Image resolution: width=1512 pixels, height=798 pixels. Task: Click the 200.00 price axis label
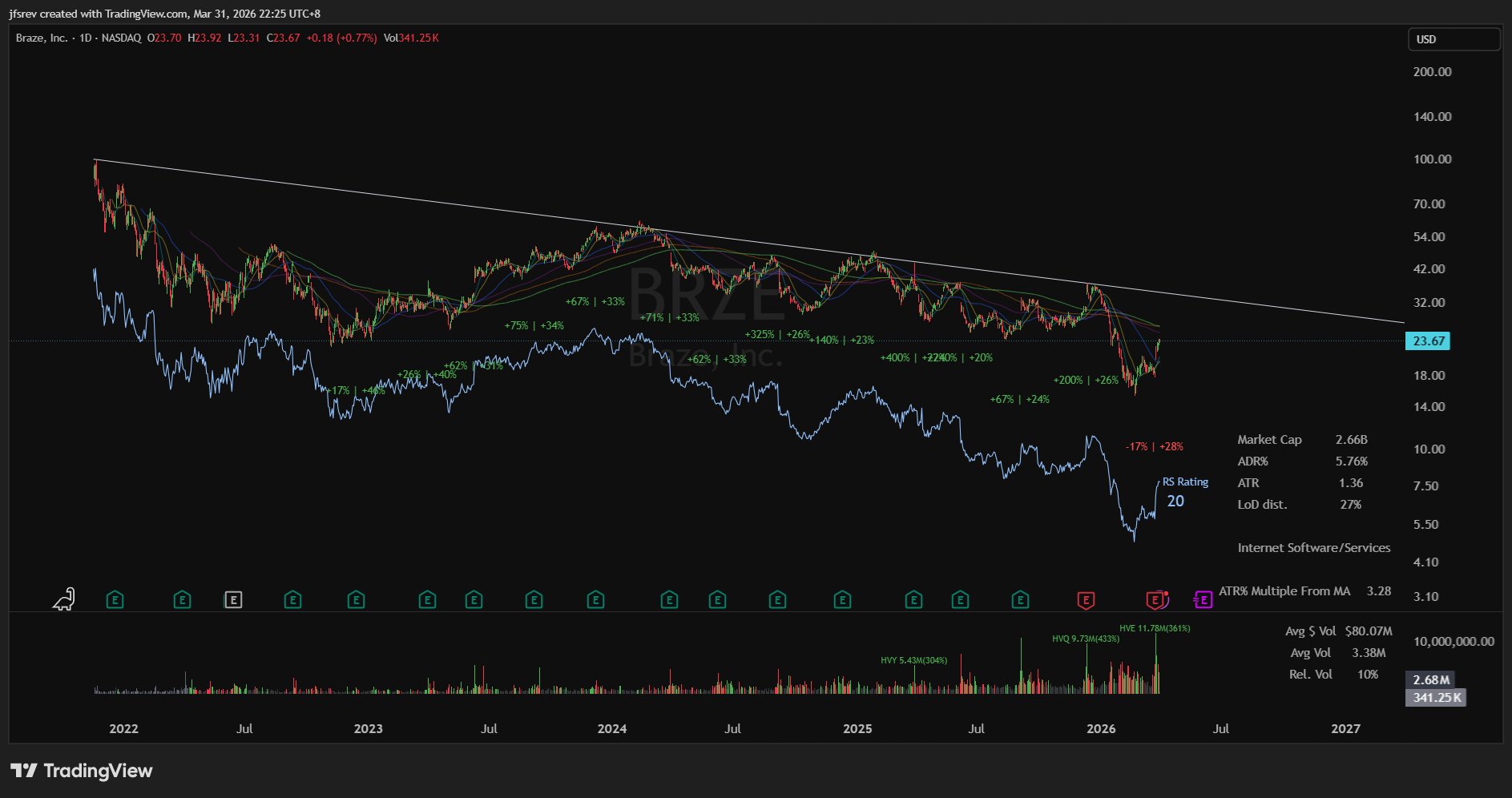click(x=1432, y=71)
